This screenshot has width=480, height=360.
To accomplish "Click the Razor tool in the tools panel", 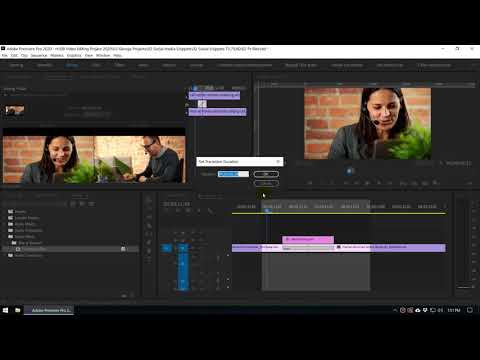I will click(149, 226).
